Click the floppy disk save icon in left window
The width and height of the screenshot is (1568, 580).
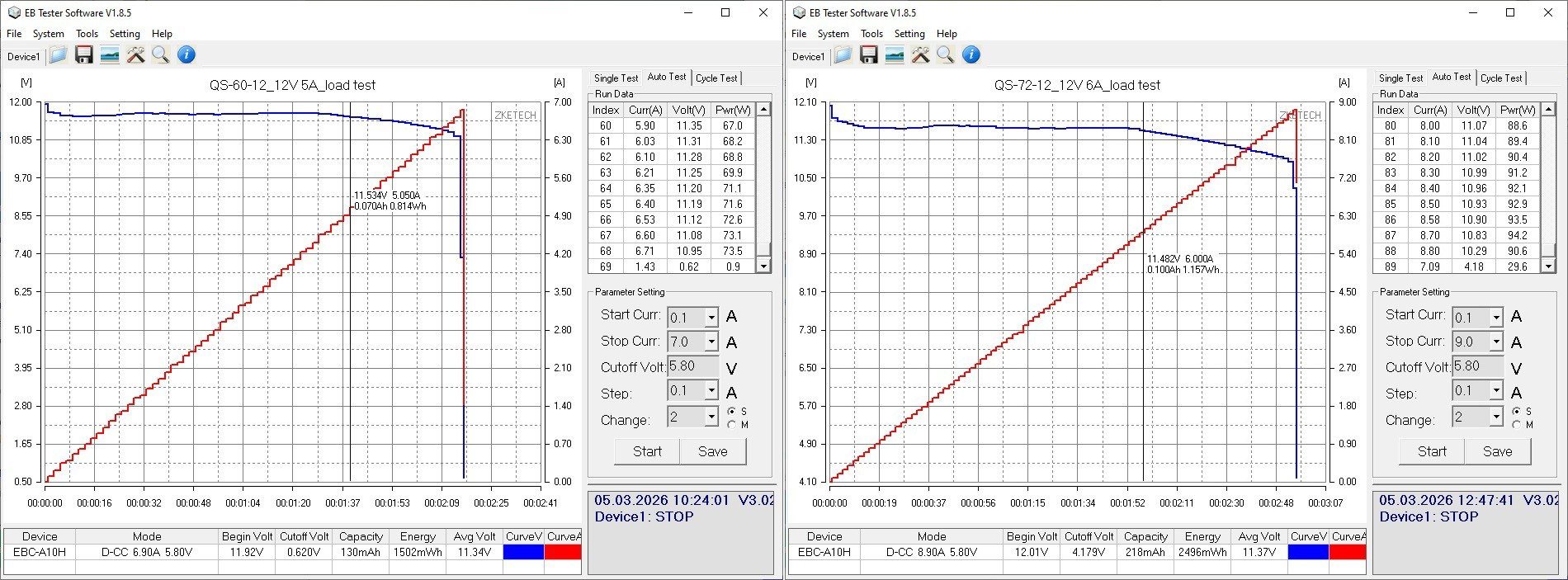(x=83, y=55)
